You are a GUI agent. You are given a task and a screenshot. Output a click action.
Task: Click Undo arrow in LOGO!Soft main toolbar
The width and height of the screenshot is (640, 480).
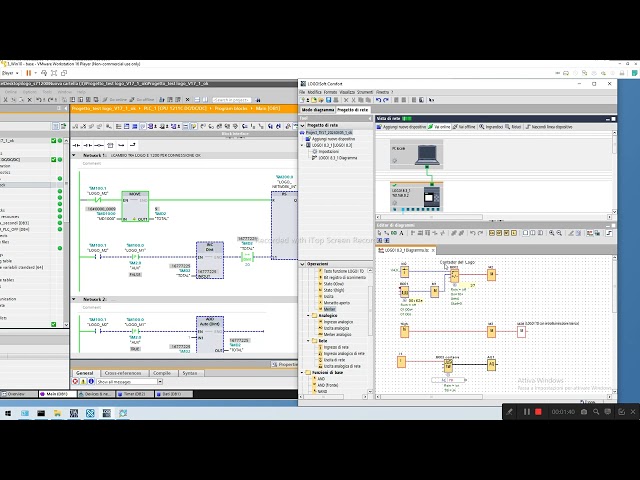click(378, 100)
